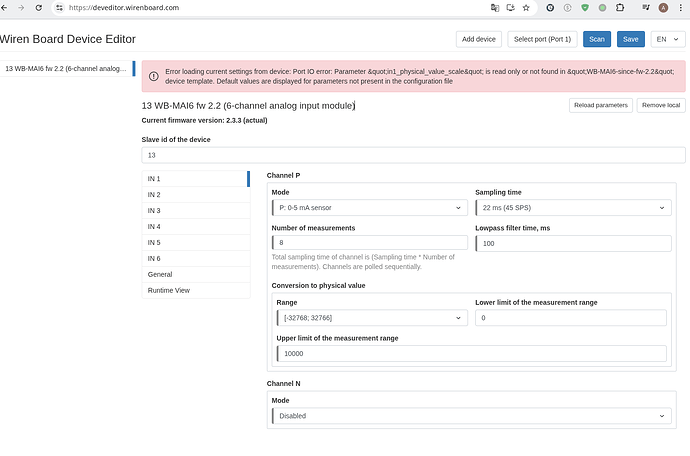Open the Channel N Mode dropdown
The width and height of the screenshot is (690, 456).
coord(472,416)
